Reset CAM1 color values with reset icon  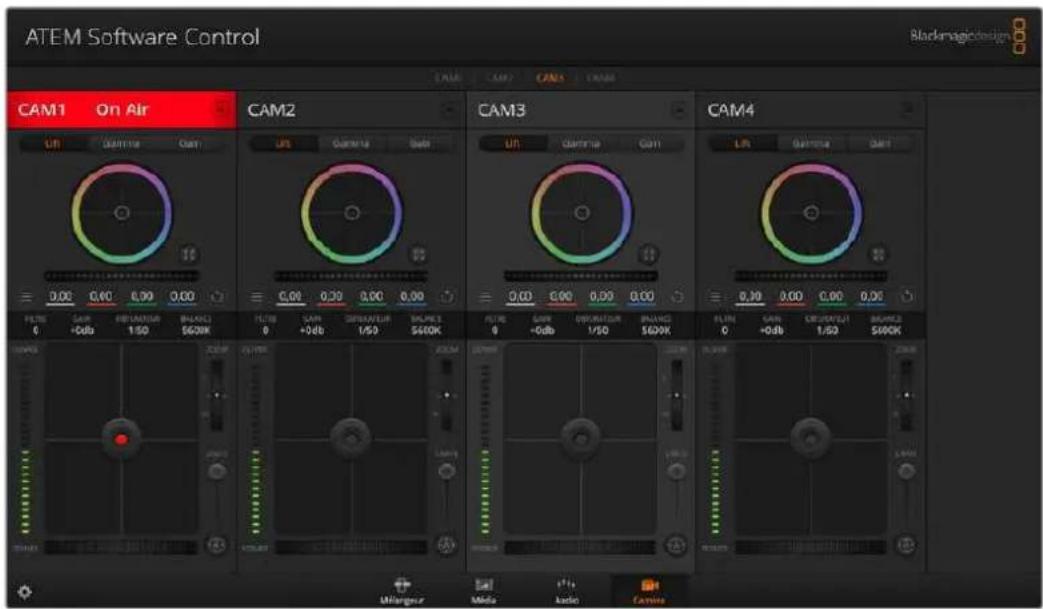[x=217, y=297]
